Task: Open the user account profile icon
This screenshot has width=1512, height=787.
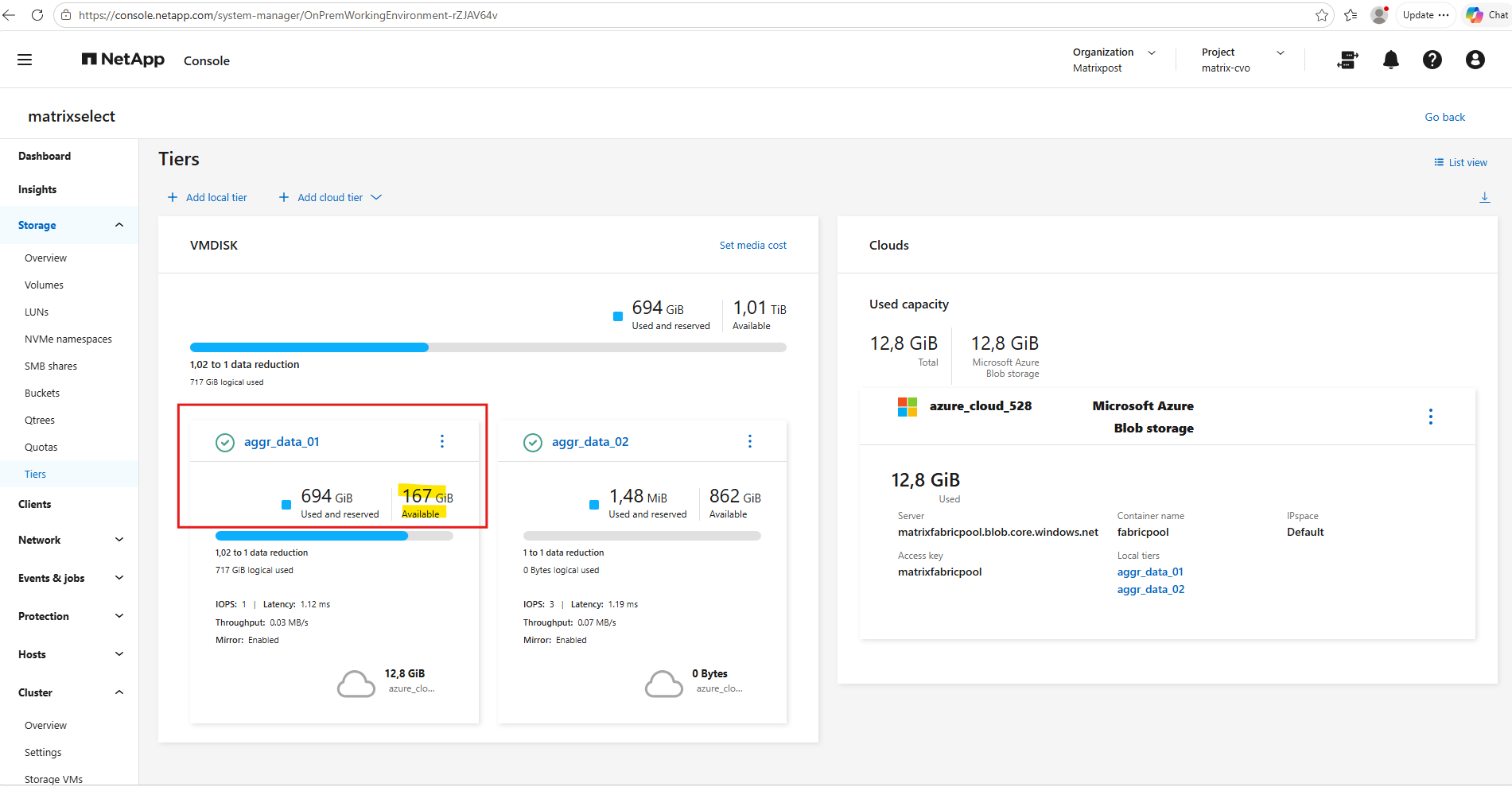Action: point(1475,60)
